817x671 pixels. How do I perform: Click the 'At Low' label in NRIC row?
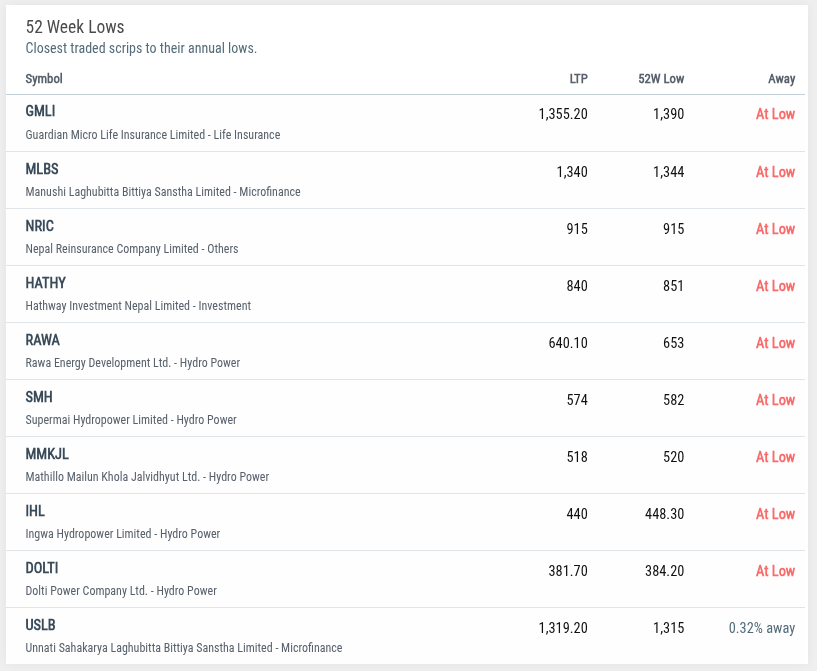[x=775, y=229]
